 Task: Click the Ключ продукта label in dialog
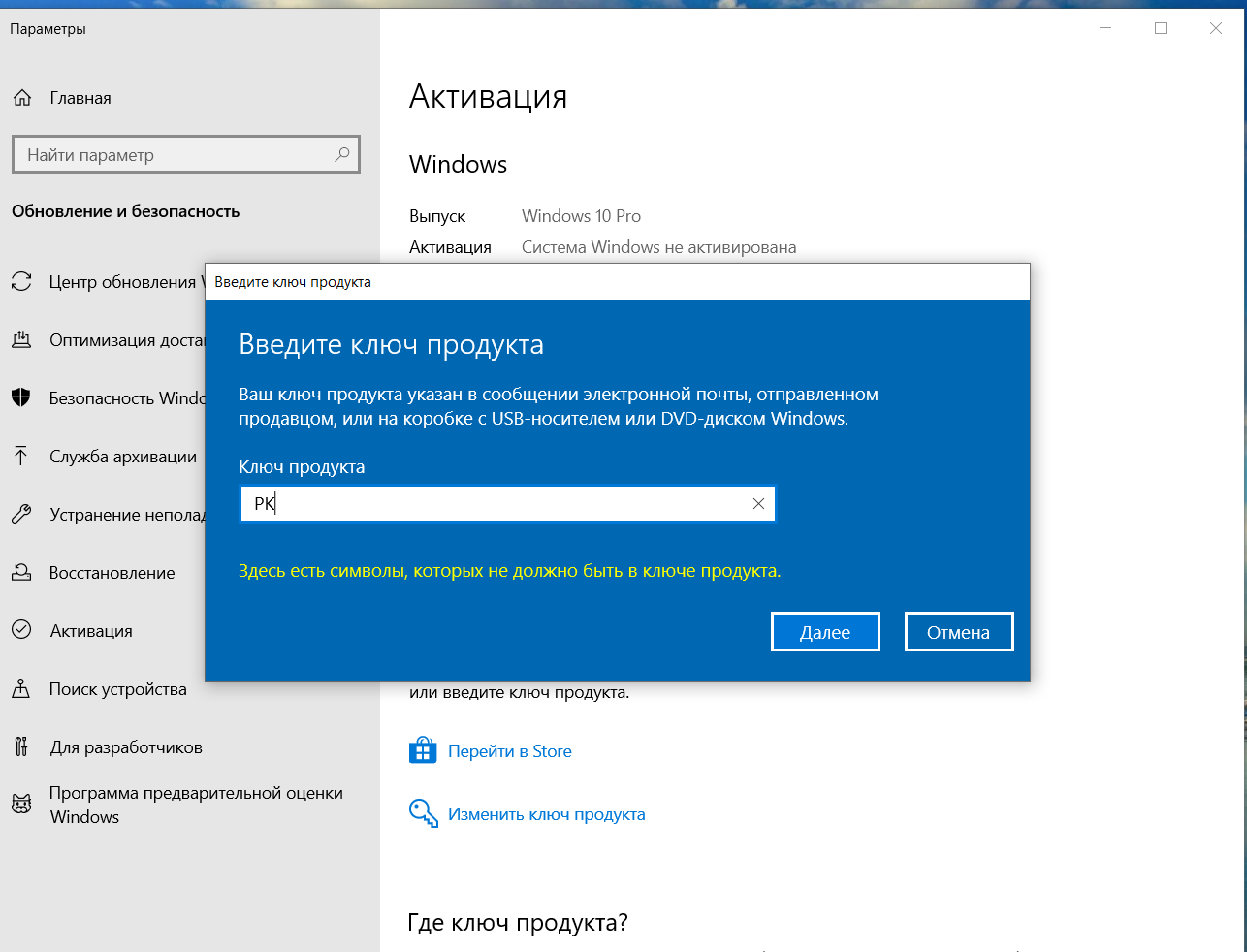[x=303, y=467]
